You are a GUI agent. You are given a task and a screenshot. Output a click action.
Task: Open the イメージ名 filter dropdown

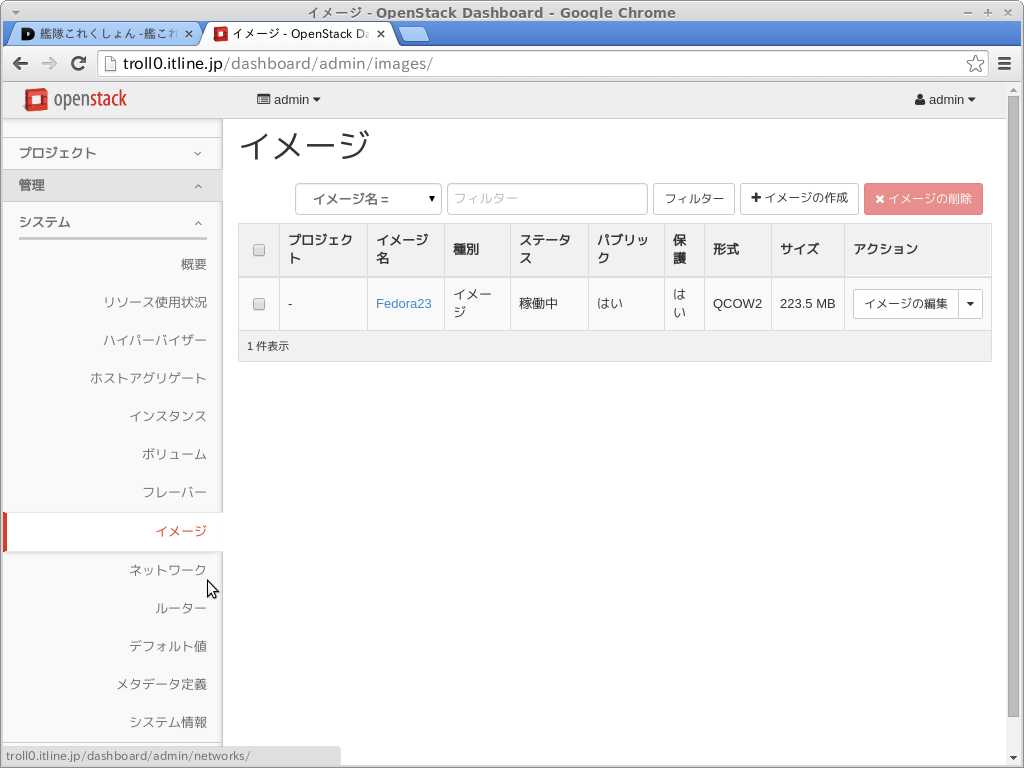click(368, 199)
